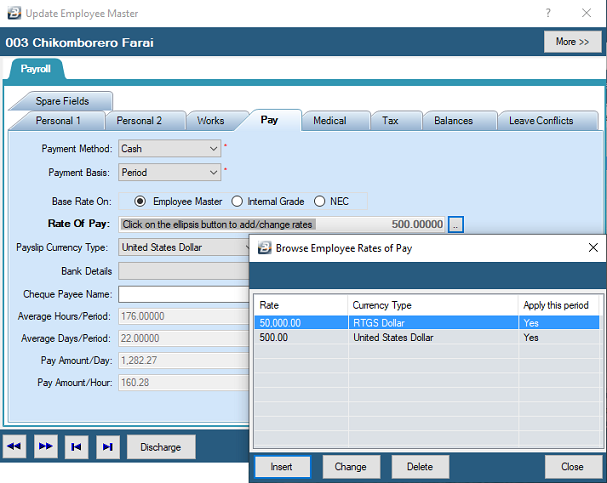Click Apply this period column header
The height and width of the screenshot is (483, 607).
click(559, 305)
